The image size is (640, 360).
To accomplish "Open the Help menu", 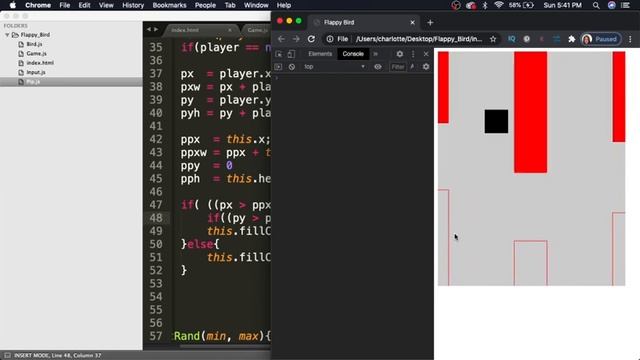I will point(284,5).
